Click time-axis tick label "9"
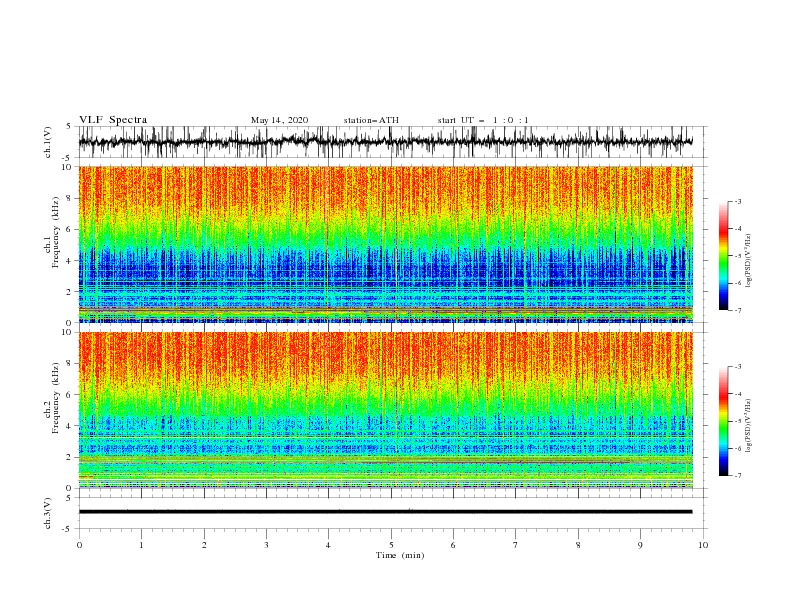Screen dimensions: 792x612 pyautogui.click(x=640, y=545)
